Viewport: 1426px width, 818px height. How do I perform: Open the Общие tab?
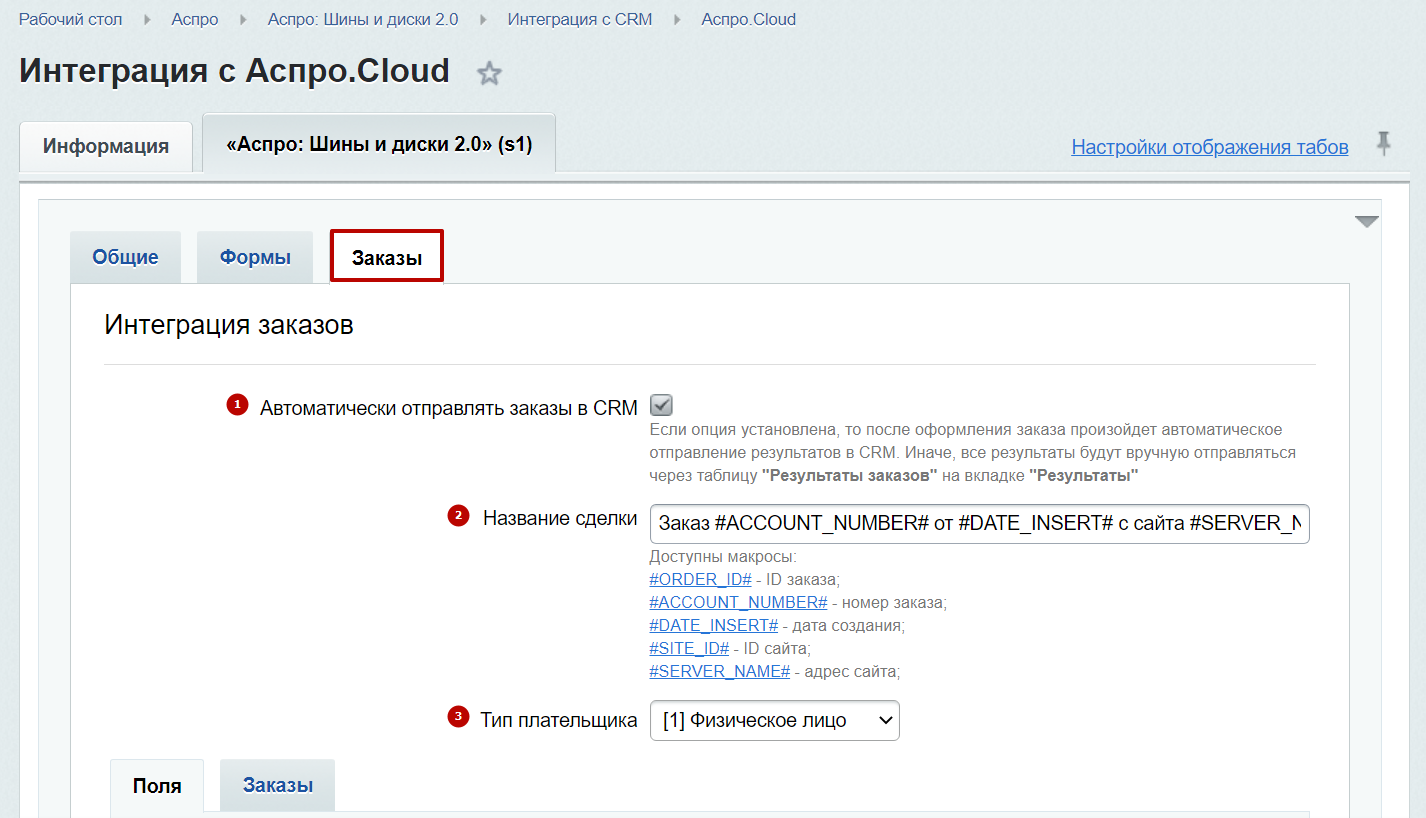point(126,257)
